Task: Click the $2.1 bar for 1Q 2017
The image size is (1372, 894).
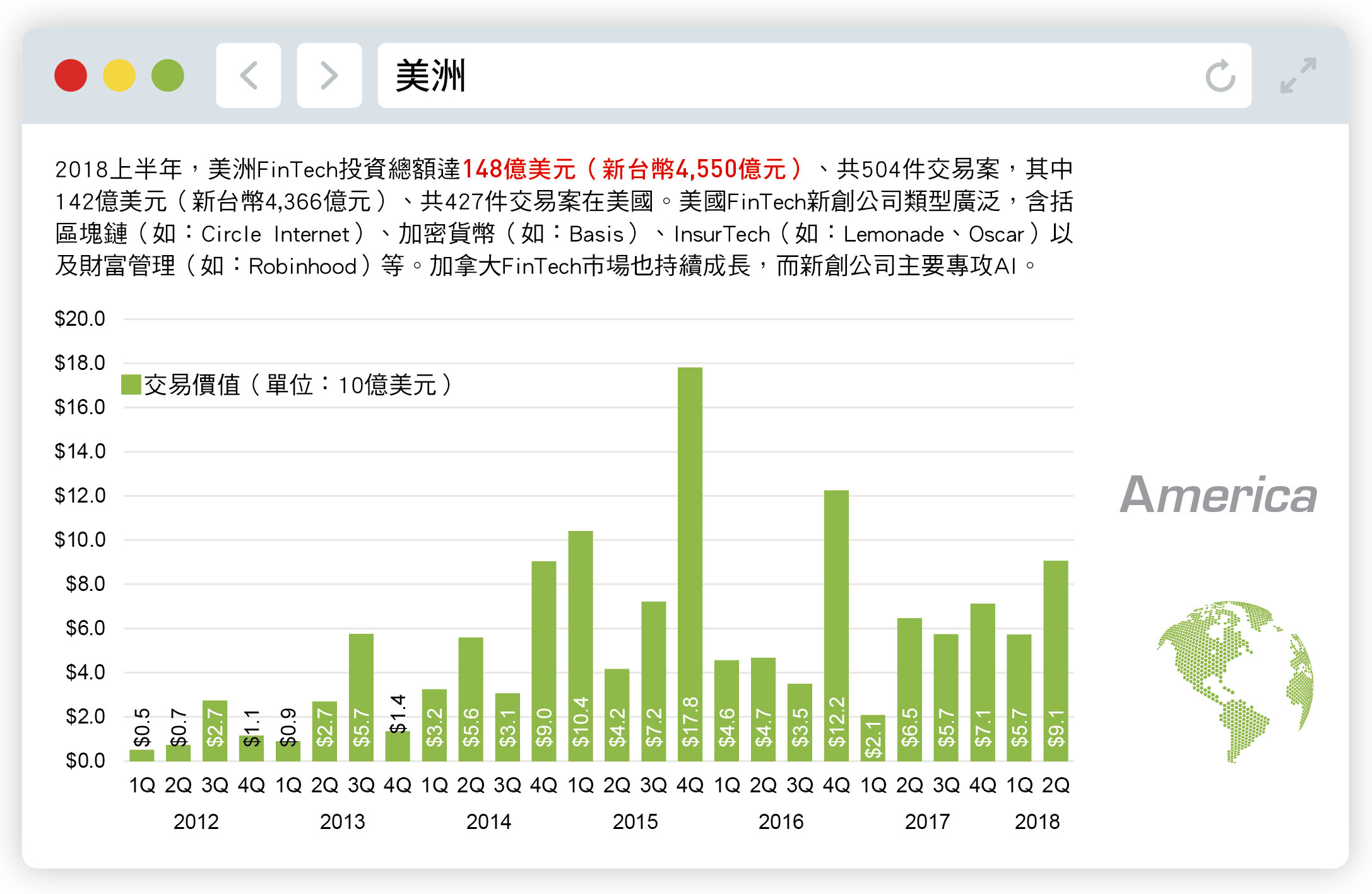Action: (x=873, y=737)
